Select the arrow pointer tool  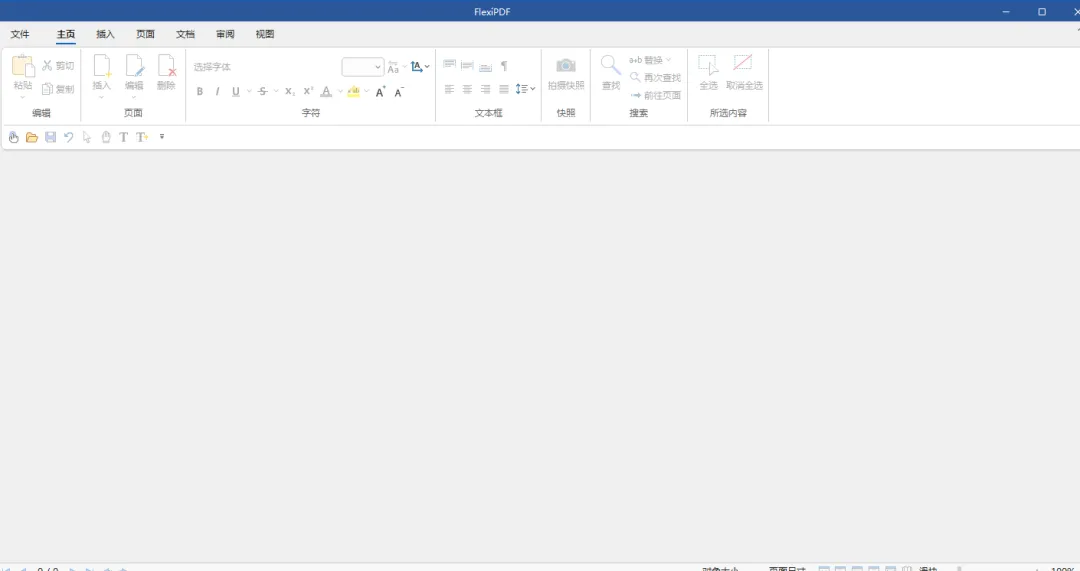pyautogui.click(x=87, y=137)
